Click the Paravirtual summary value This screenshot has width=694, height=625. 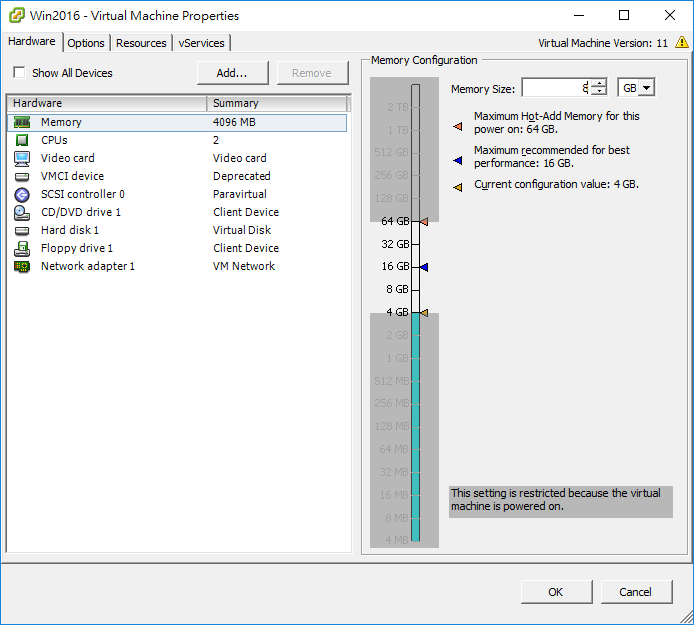coord(239,194)
